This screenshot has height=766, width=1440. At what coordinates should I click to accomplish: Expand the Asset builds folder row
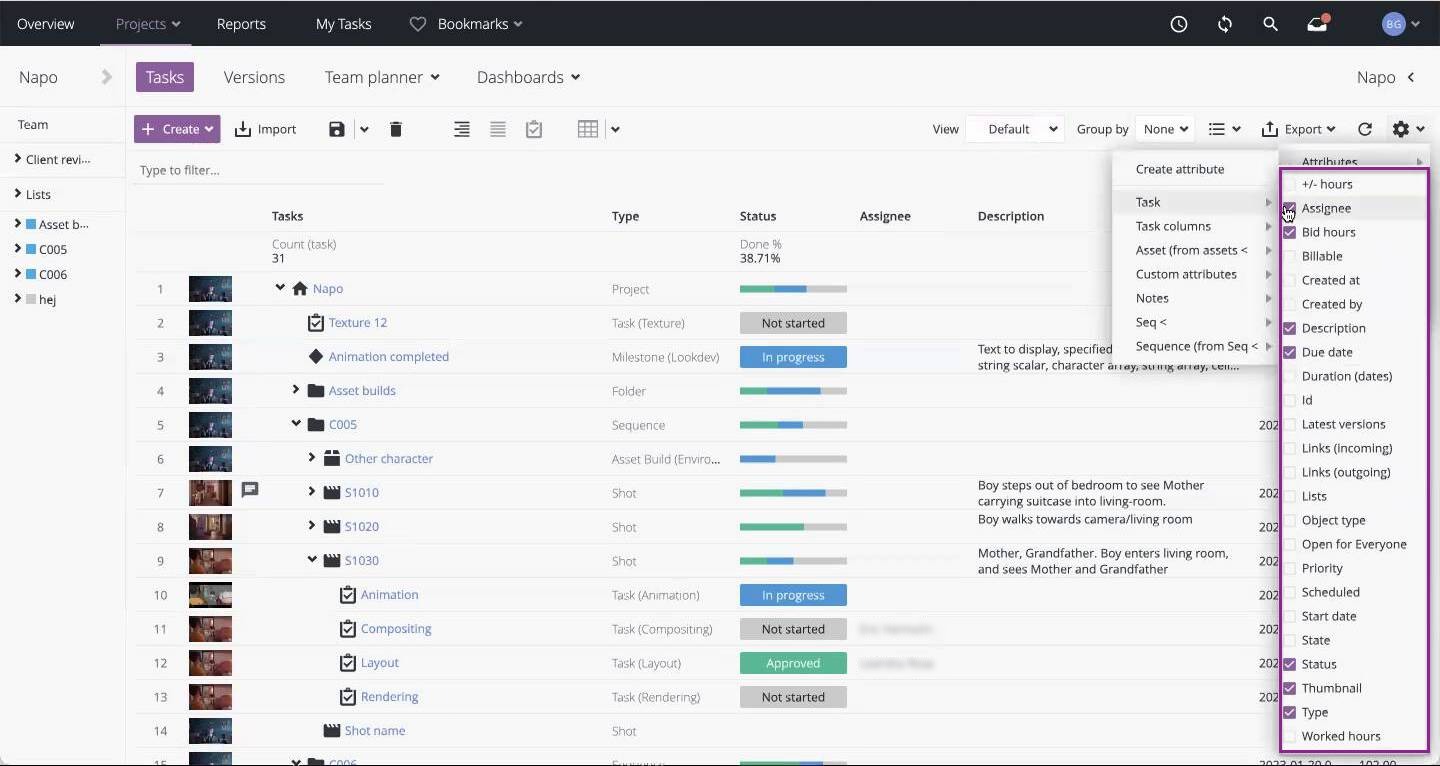pos(296,389)
